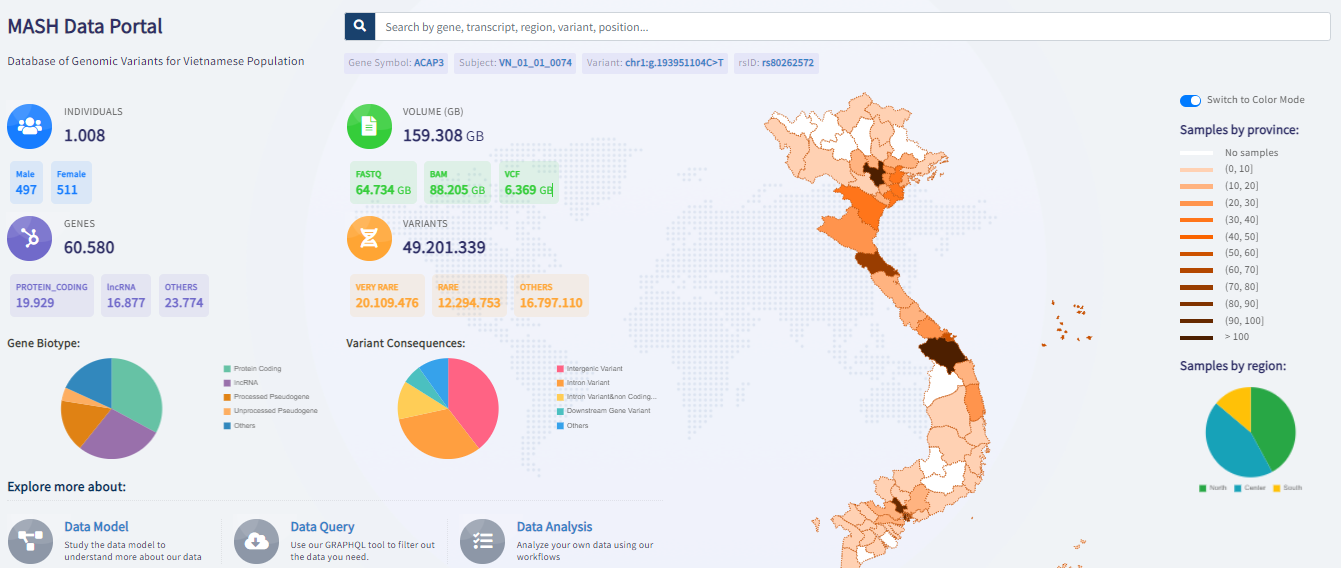This screenshot has width=1341, height=568.
Task: Open the Data Analysis link
Action: click(x=554, y=527)
